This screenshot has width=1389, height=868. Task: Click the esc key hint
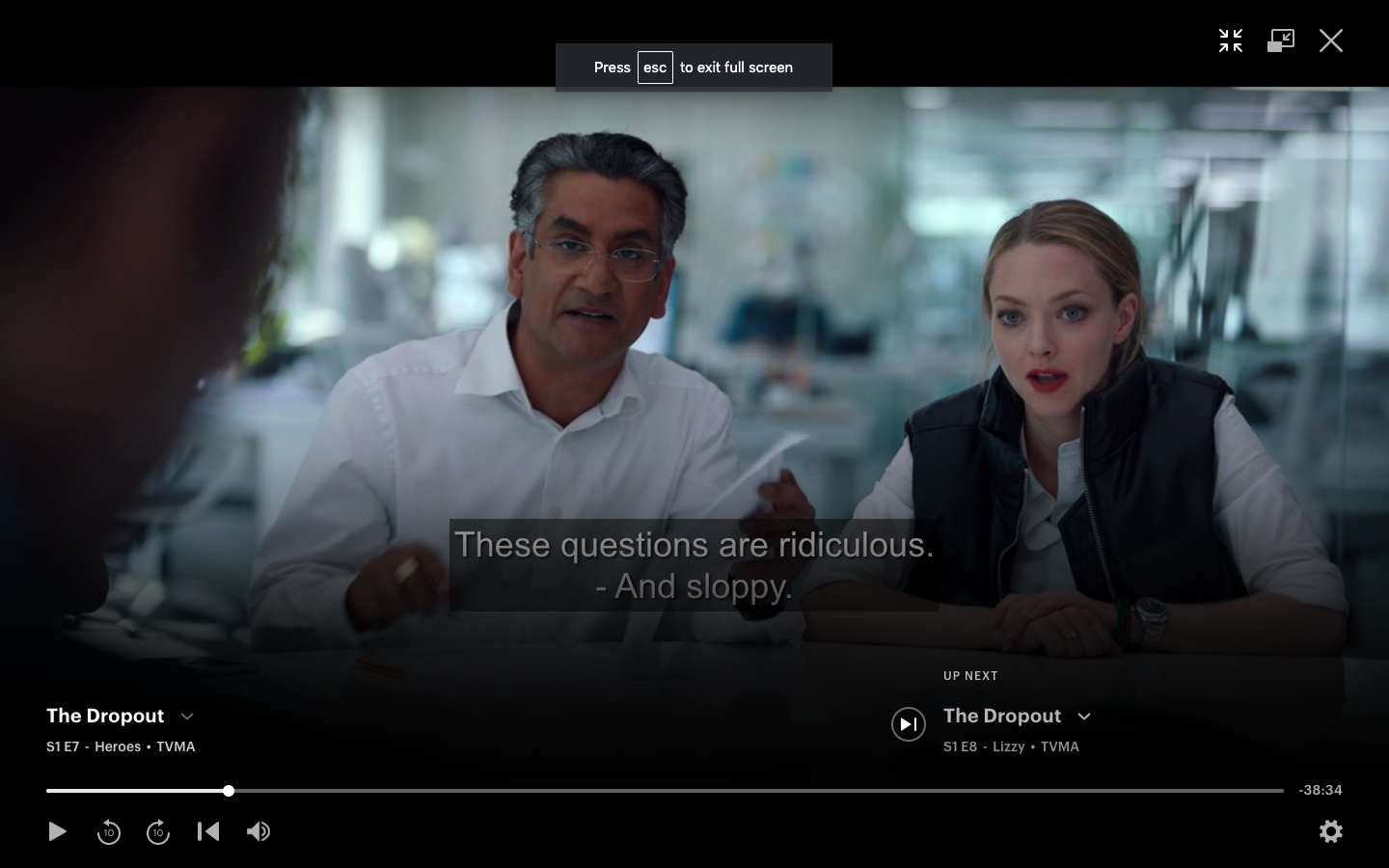point(655,68)
